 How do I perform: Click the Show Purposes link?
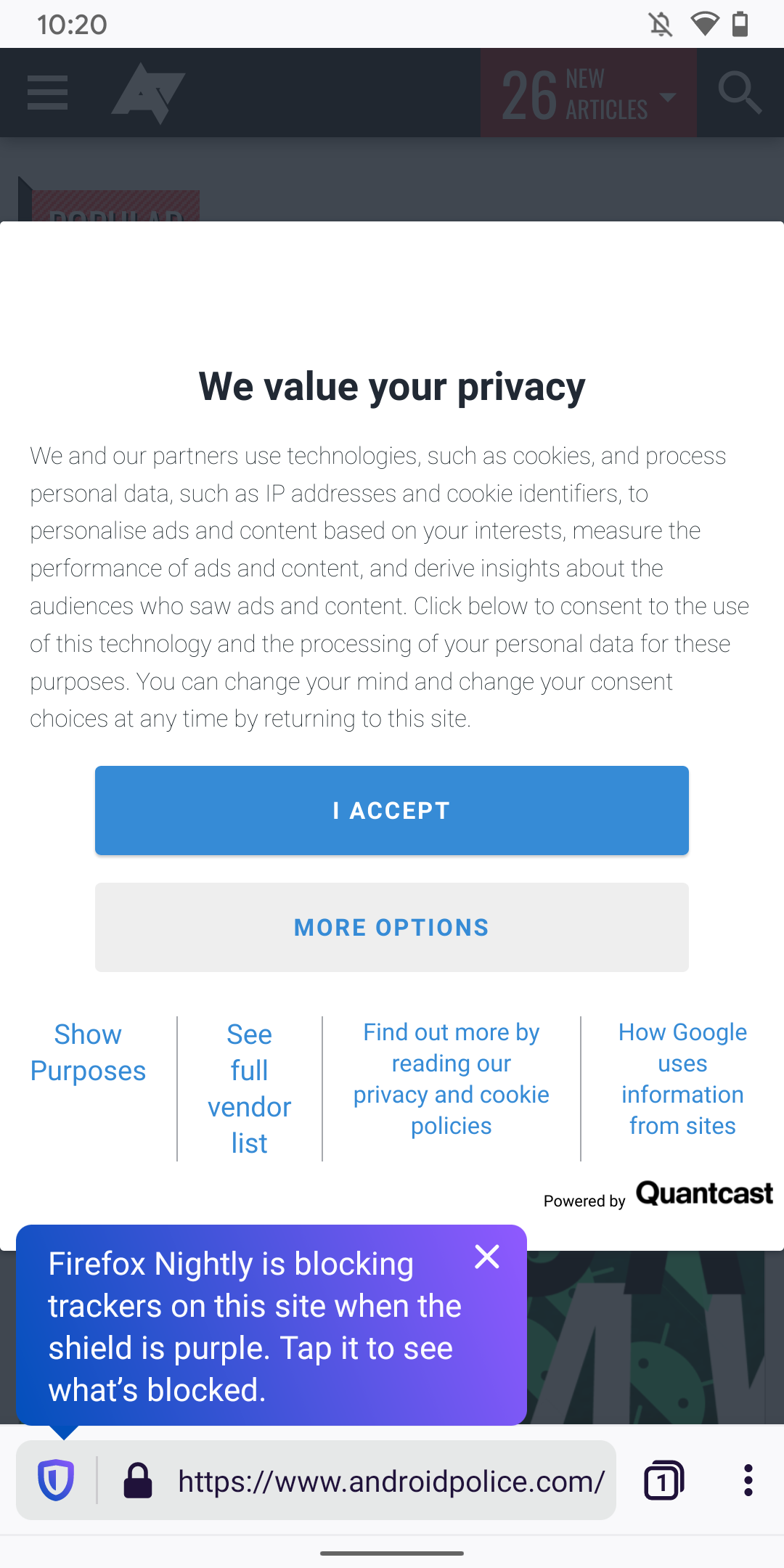click(87, 1053)
